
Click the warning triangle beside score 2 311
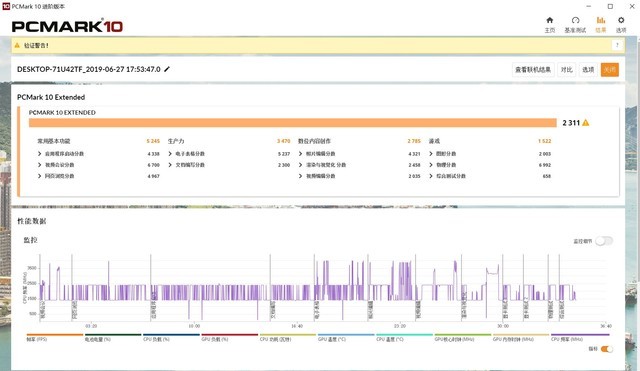pyautogui.click(x=586, y=122)
